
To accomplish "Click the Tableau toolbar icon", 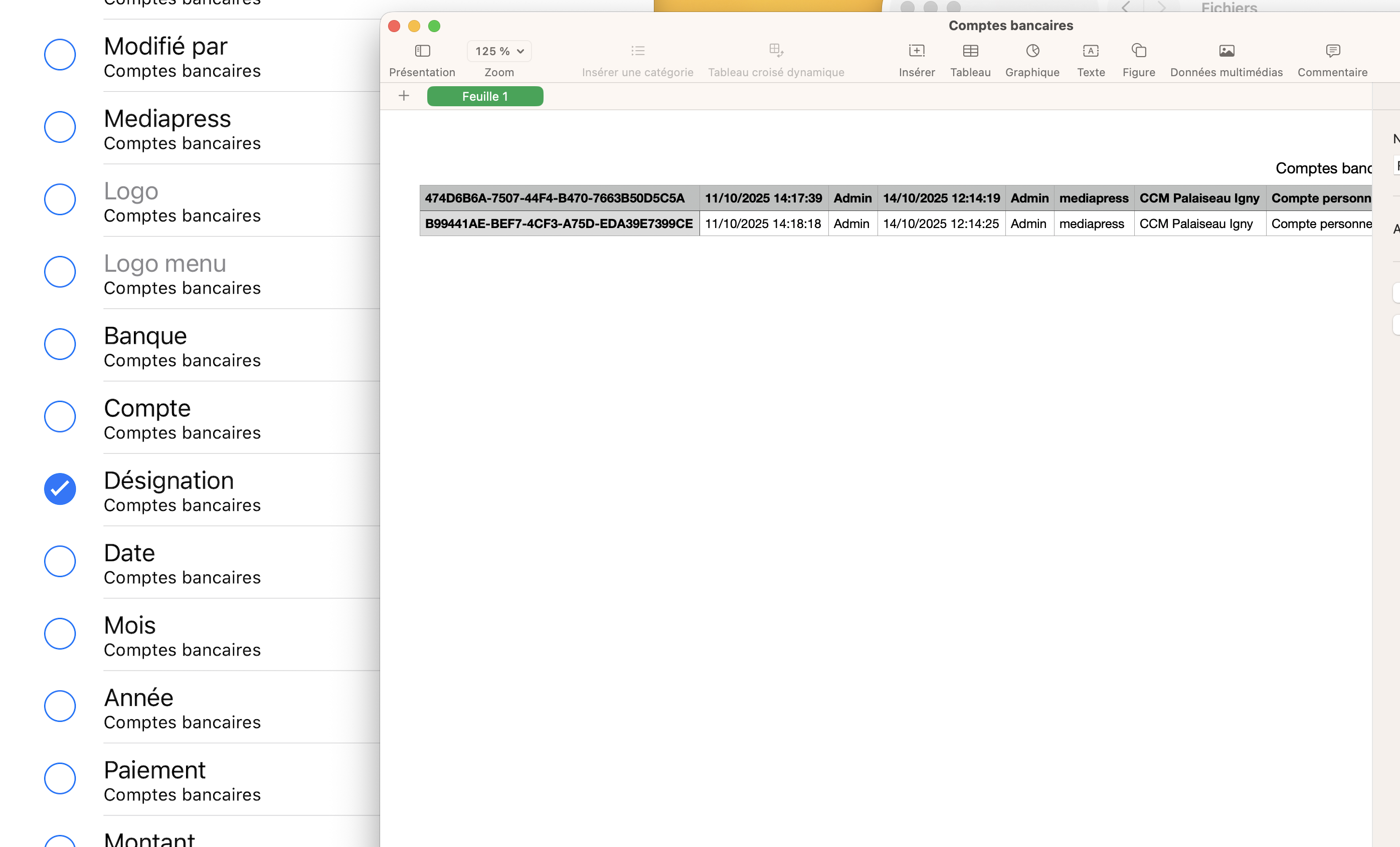I will (970, 51).
